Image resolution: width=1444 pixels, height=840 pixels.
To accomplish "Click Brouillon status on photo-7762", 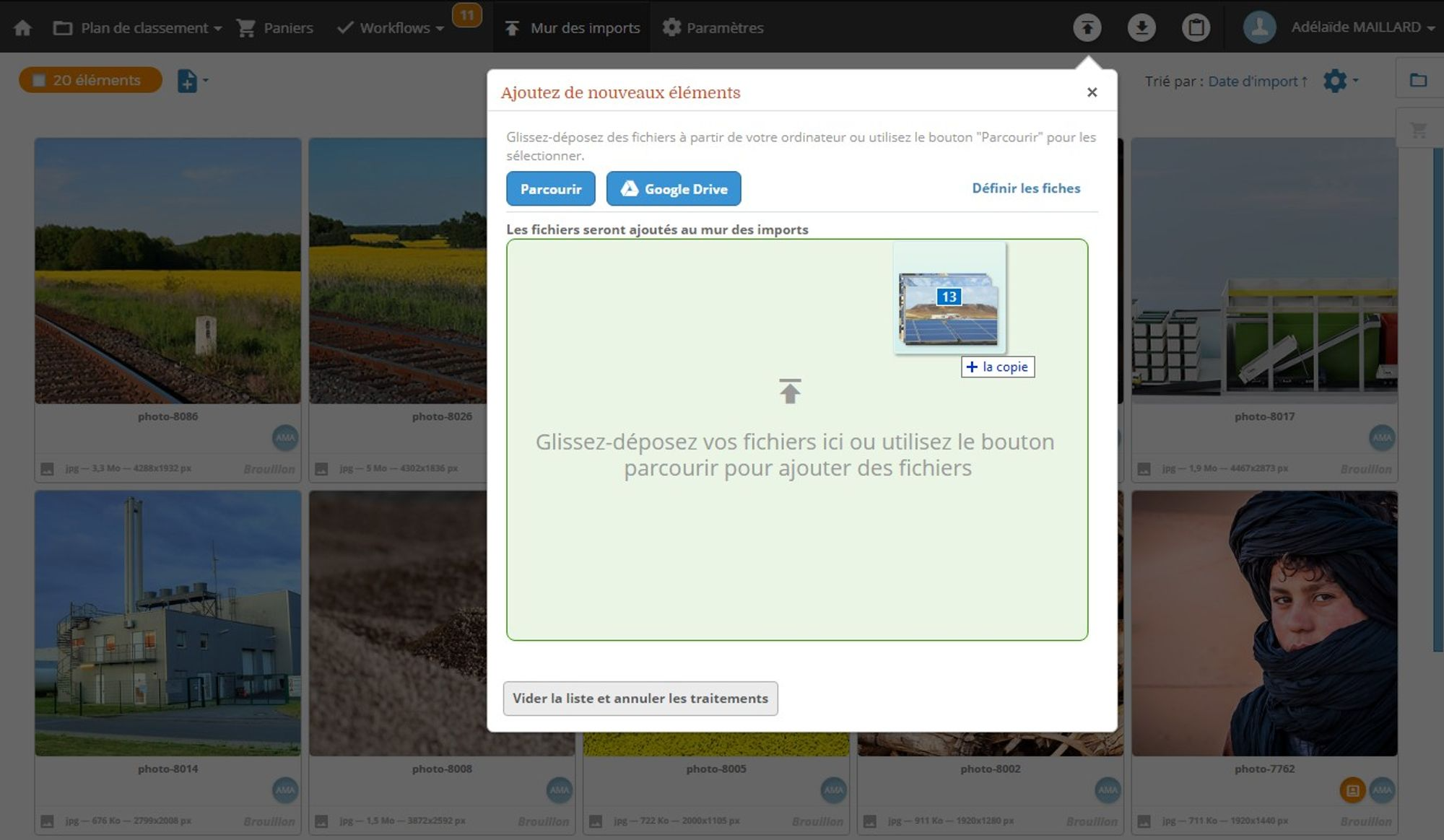I will pos(1366,821).
